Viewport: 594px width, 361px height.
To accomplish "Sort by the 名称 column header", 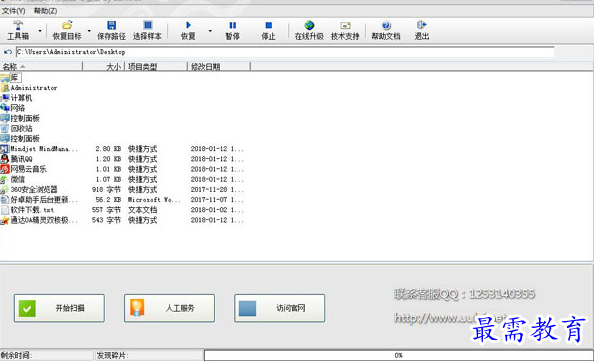I will click(x=41, y=67).
